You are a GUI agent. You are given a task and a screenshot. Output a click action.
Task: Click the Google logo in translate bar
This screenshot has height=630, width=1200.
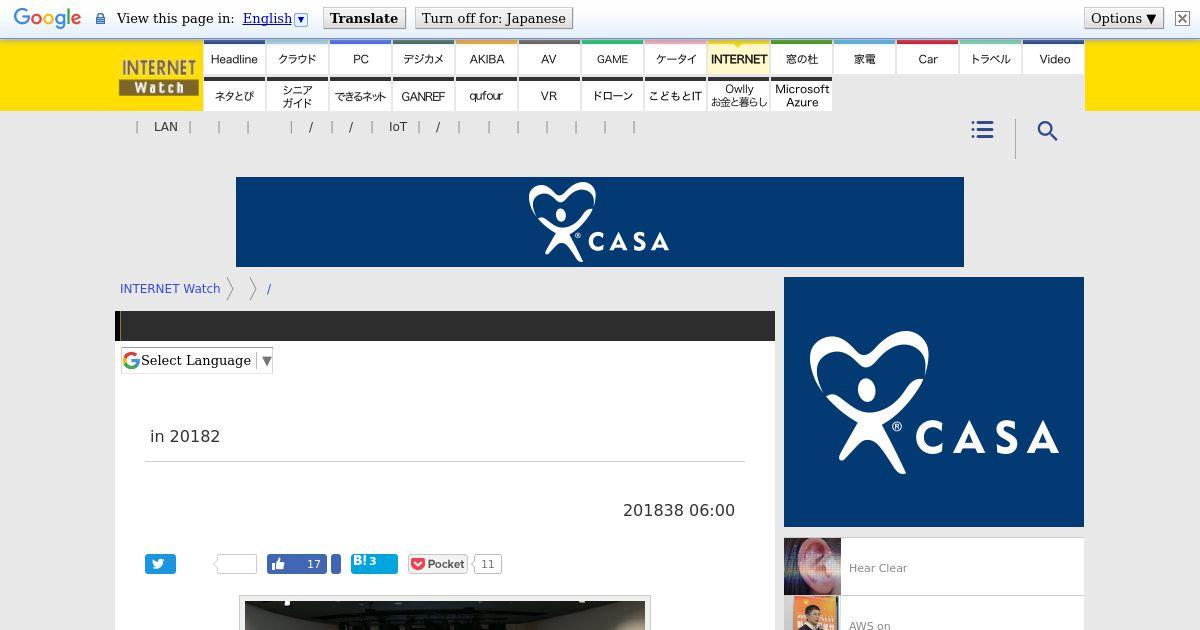[47, 19]
